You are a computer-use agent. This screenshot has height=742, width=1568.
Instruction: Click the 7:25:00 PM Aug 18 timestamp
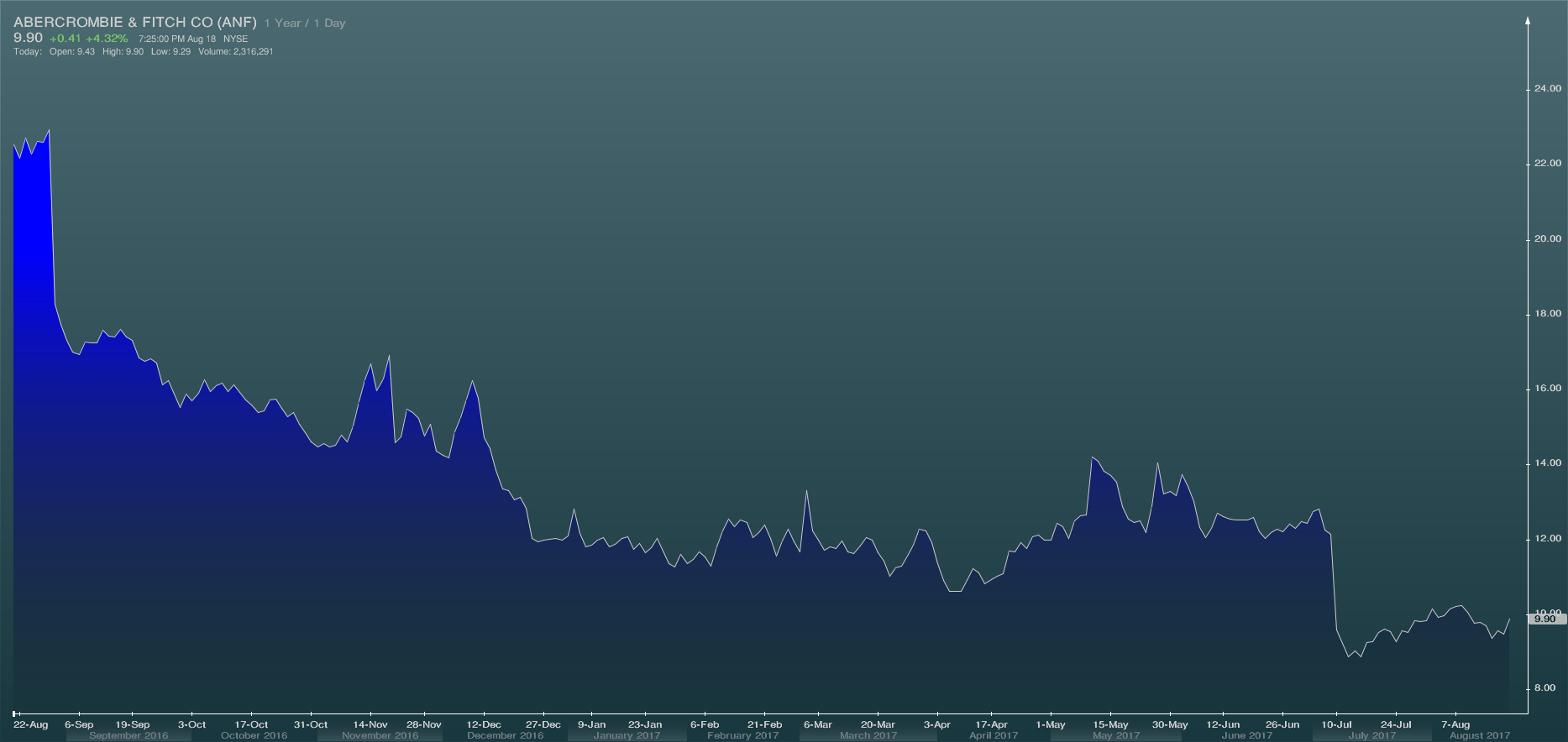click(177, 39)
